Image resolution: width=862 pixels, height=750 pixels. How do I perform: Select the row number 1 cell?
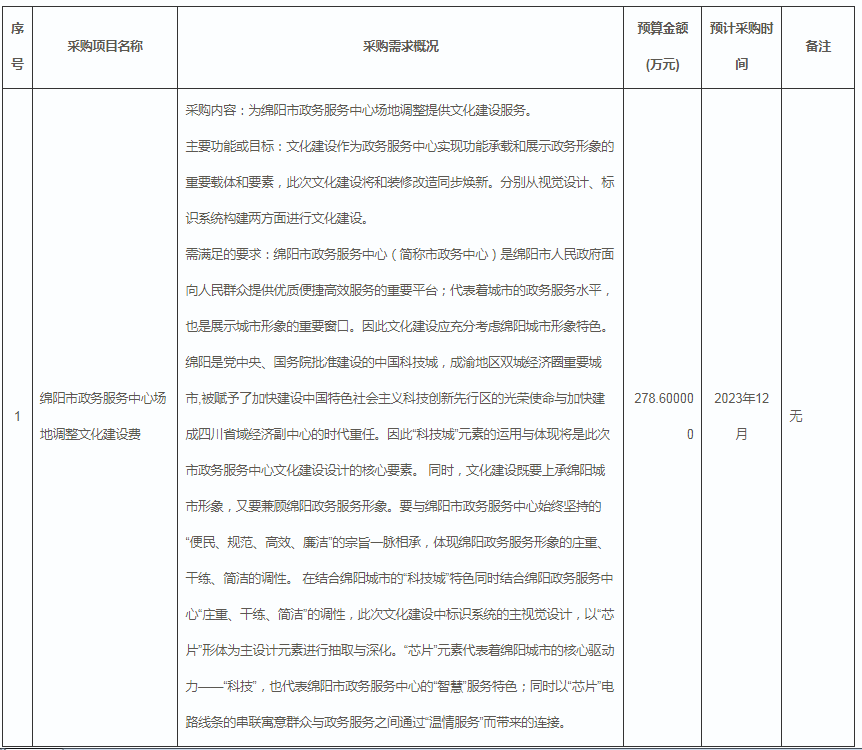17,416
